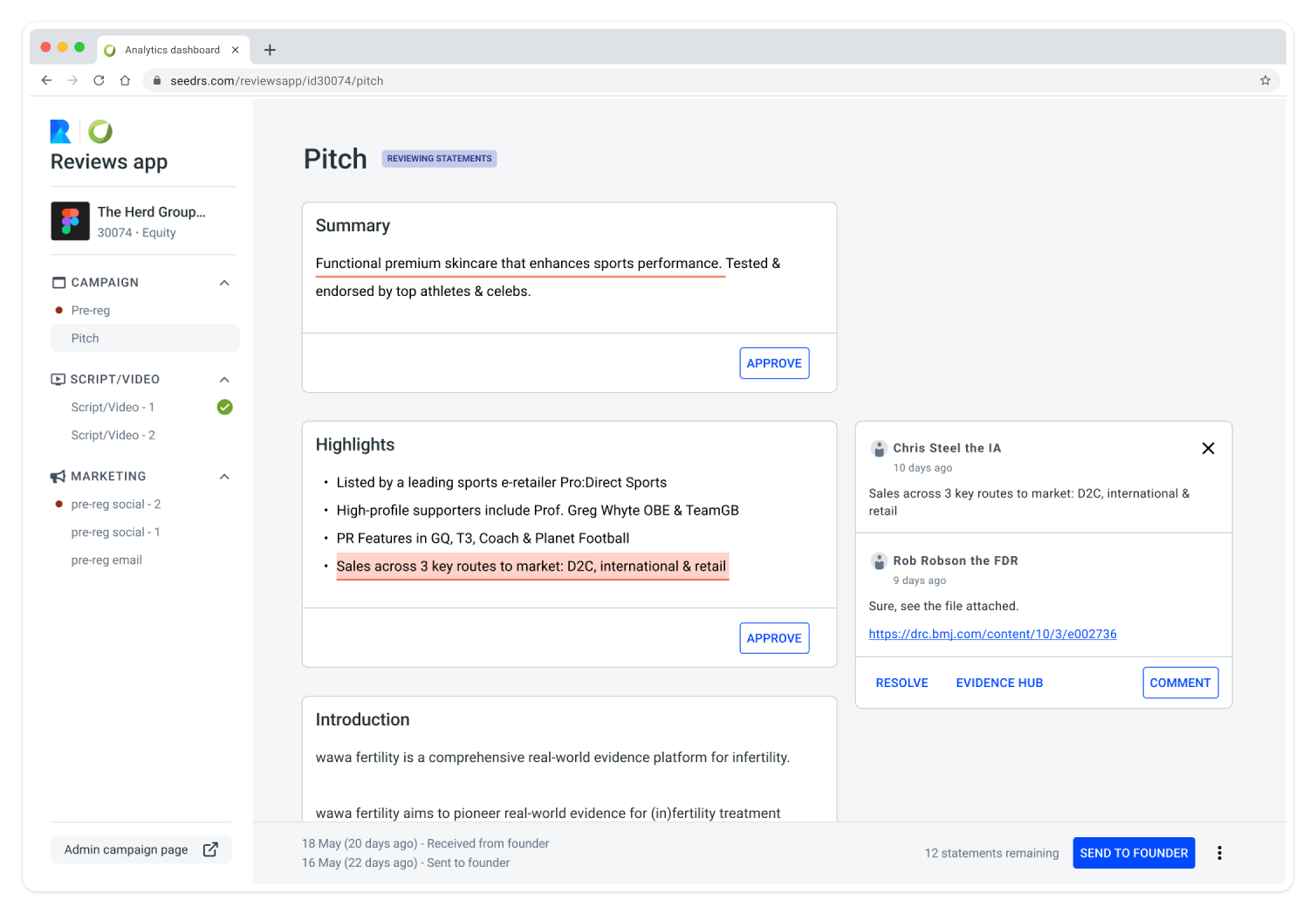Click the PR Features in GQ highlight bullet
Viewport: 1316px width, 914px height.
point(483,538)
